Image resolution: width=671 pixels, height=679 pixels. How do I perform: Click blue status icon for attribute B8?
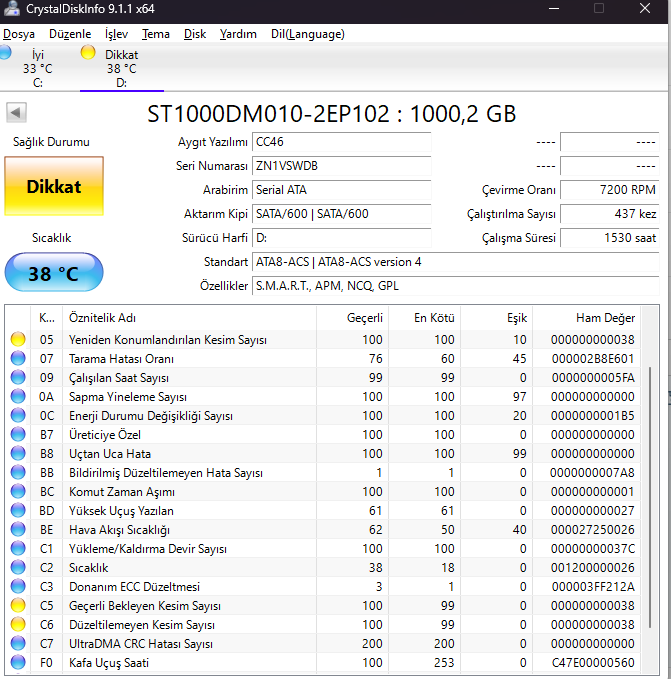(x=18, y=453)
